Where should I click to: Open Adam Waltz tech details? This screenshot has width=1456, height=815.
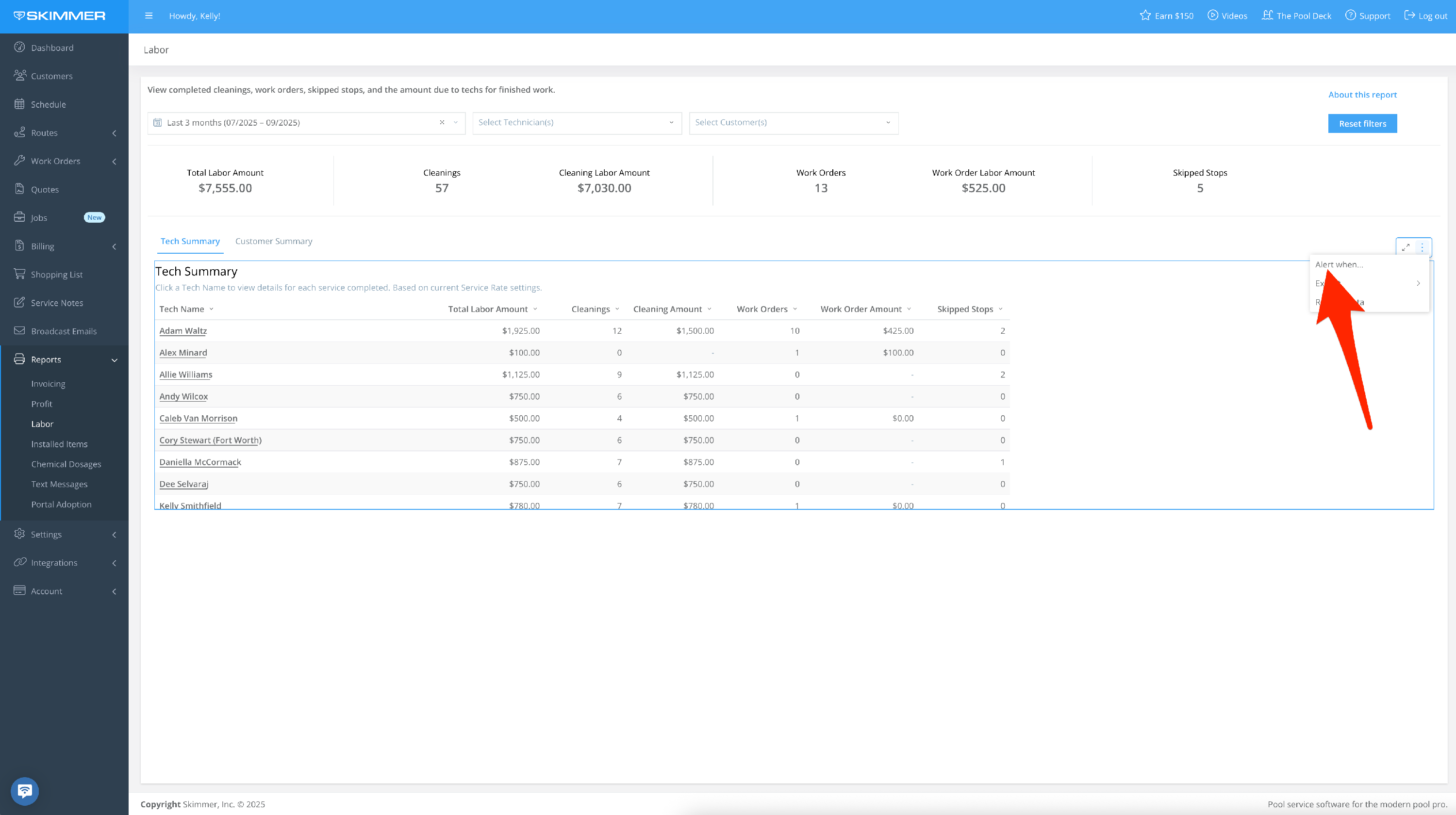click(183, 331)
